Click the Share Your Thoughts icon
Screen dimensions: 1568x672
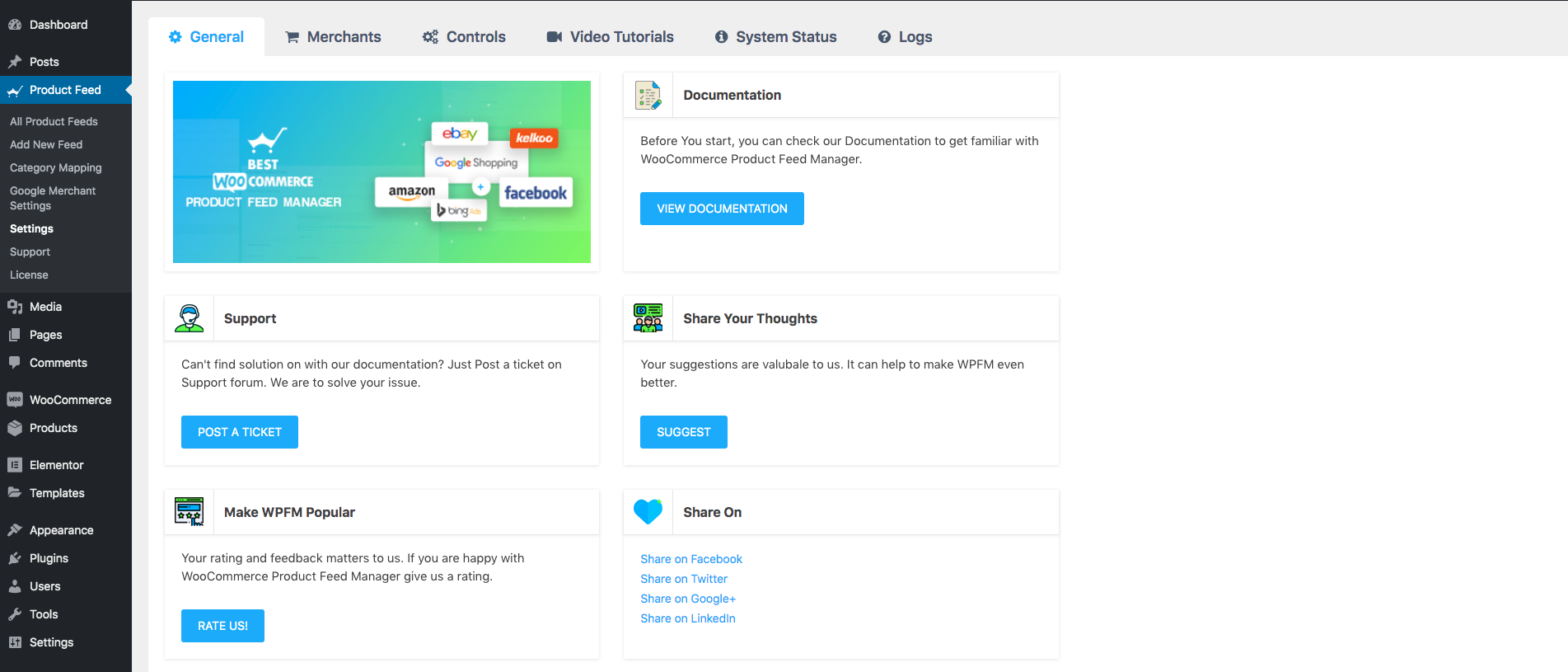648,318
